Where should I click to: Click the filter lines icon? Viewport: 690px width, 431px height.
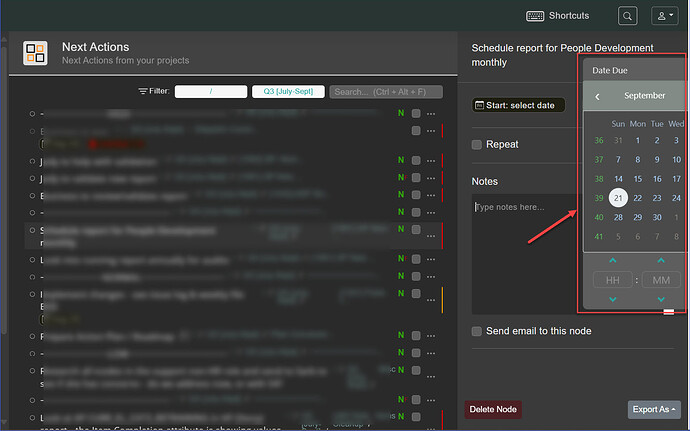[x=143, y=92]
